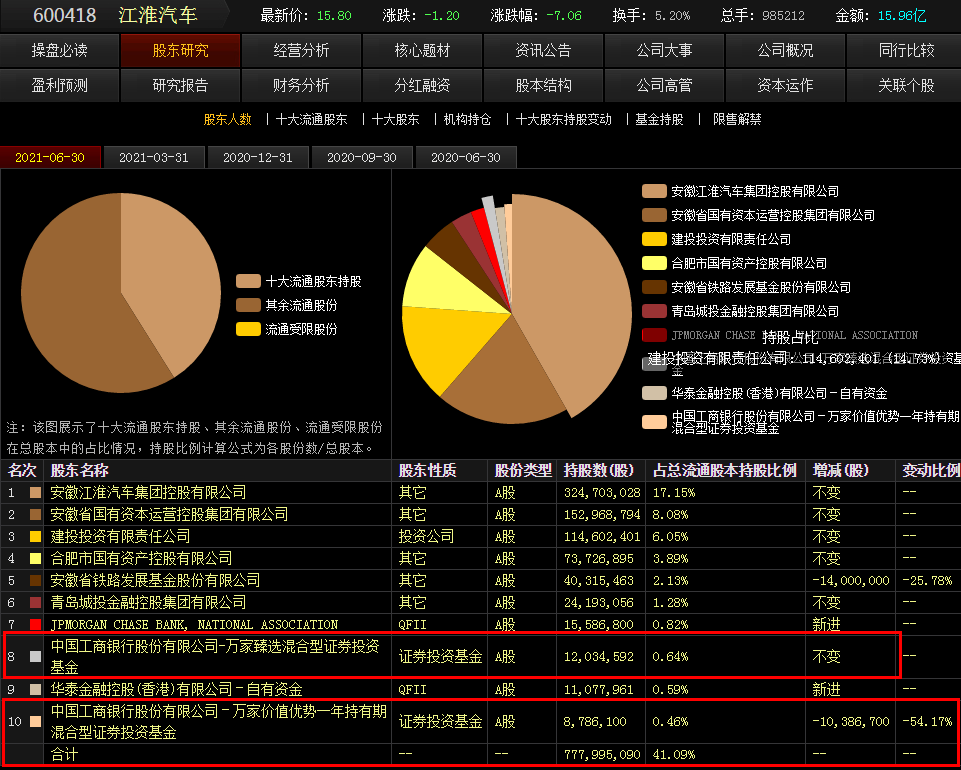Click row 安徽省铁路发展基金股份有限公司 in table

480,581
